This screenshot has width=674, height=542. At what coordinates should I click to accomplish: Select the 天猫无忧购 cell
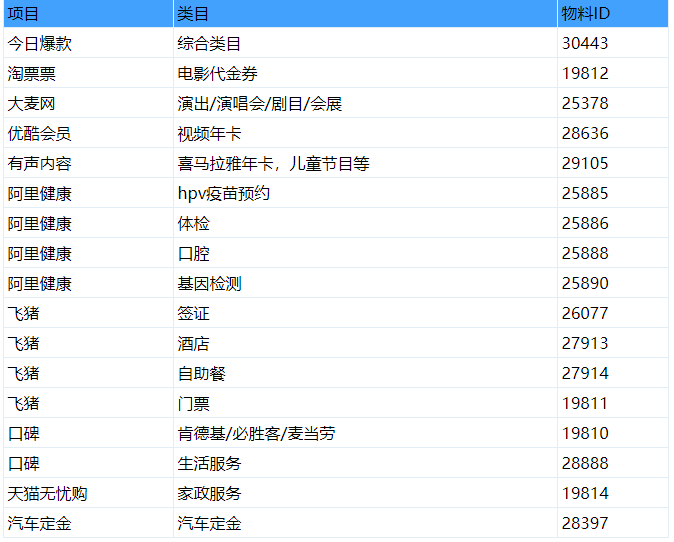pos(88,493)
